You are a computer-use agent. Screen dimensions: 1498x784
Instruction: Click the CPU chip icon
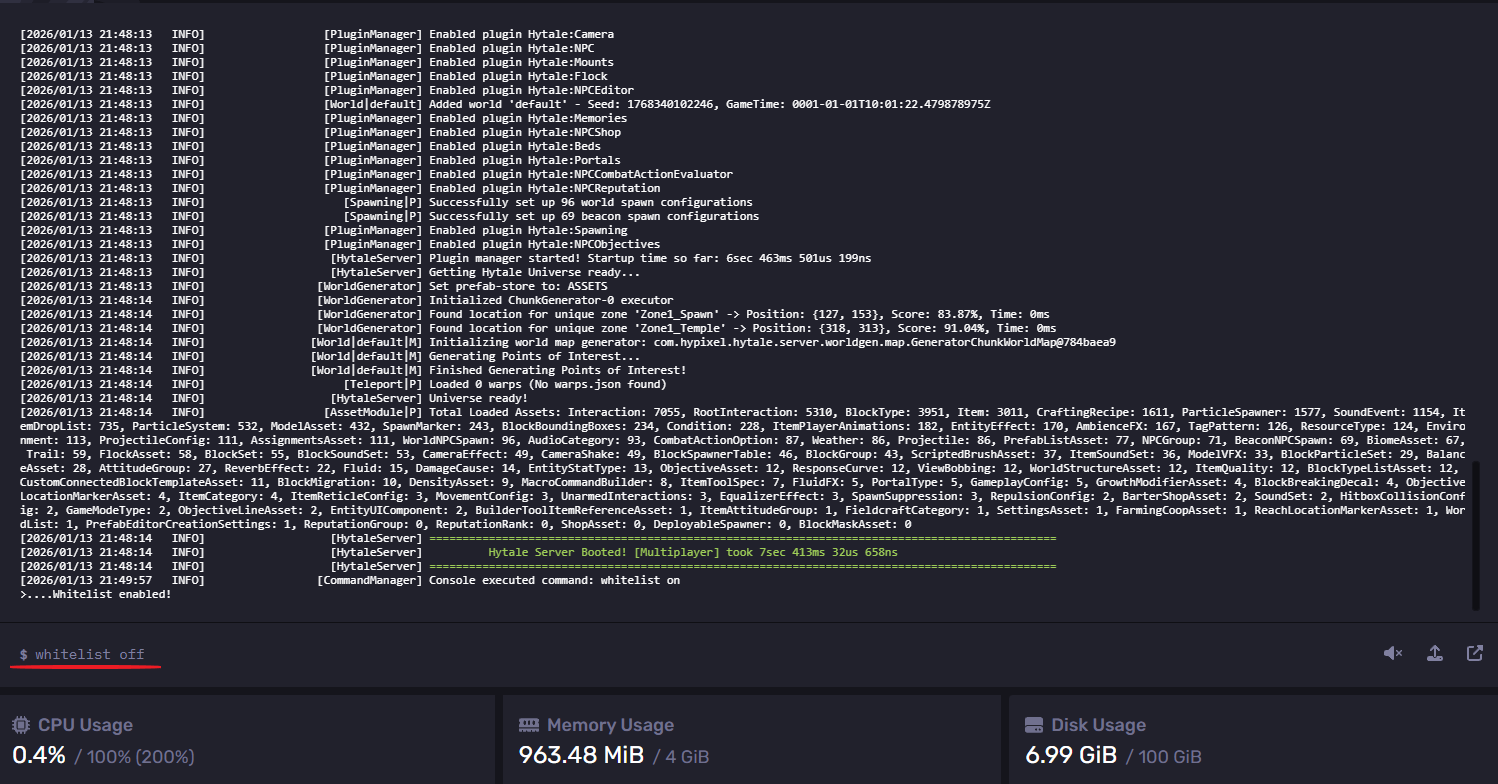click(21, 725)
